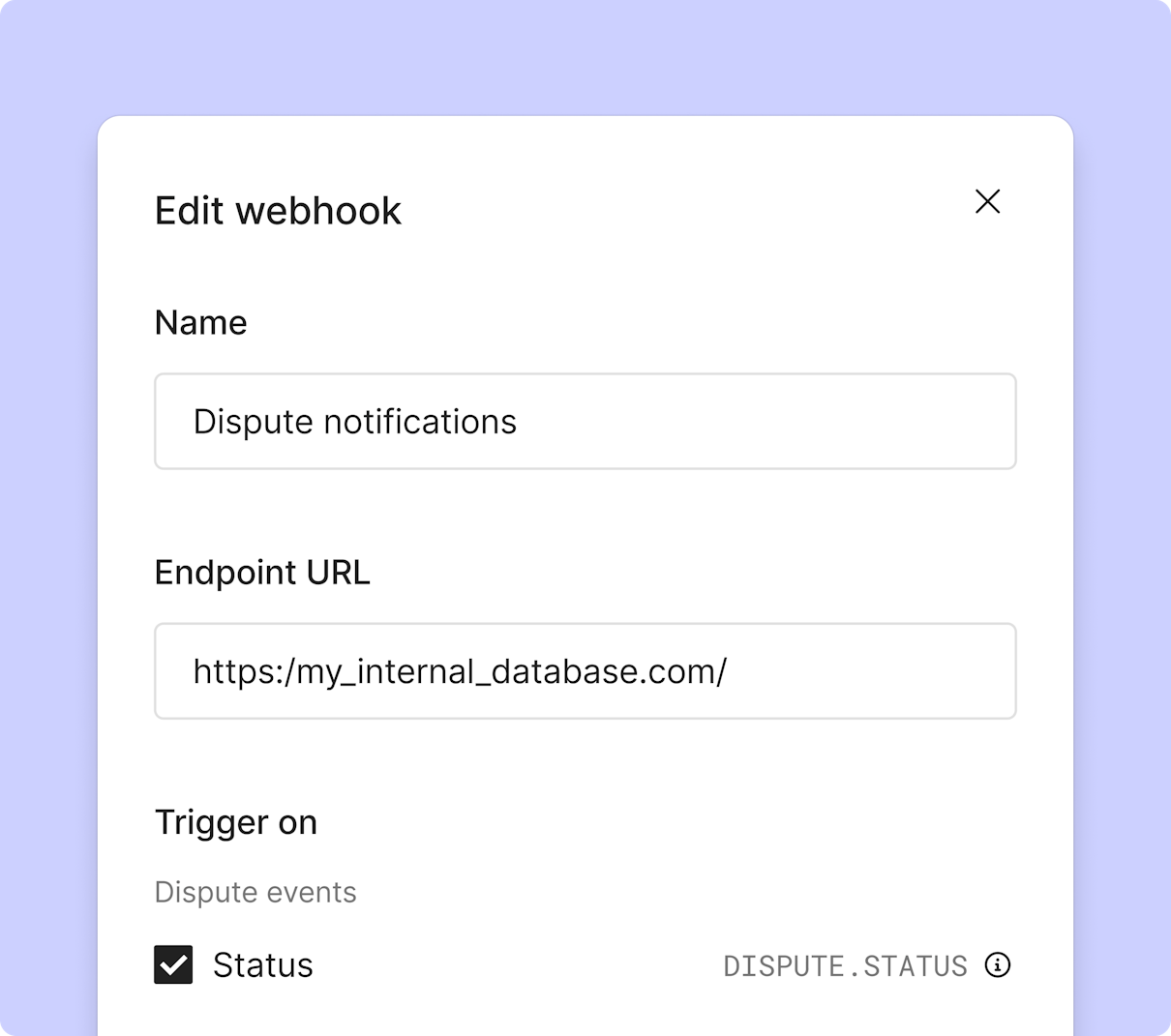1171x1036 pixels.
Task: Focus the Endpoint URL input field
Action: 585,671
